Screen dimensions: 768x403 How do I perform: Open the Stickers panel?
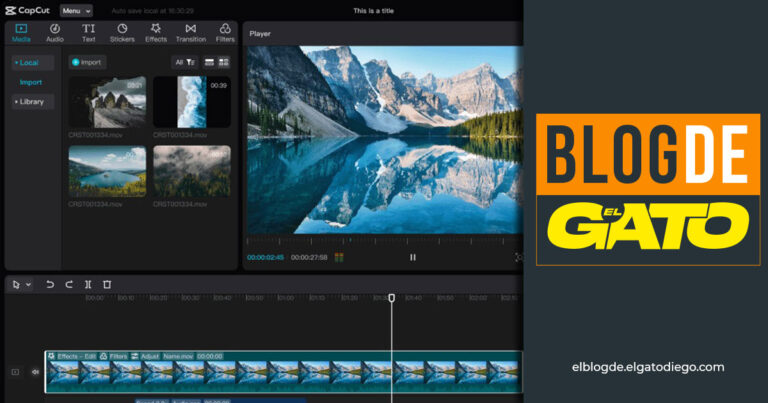pyautogui.click(x=122, y=33)
